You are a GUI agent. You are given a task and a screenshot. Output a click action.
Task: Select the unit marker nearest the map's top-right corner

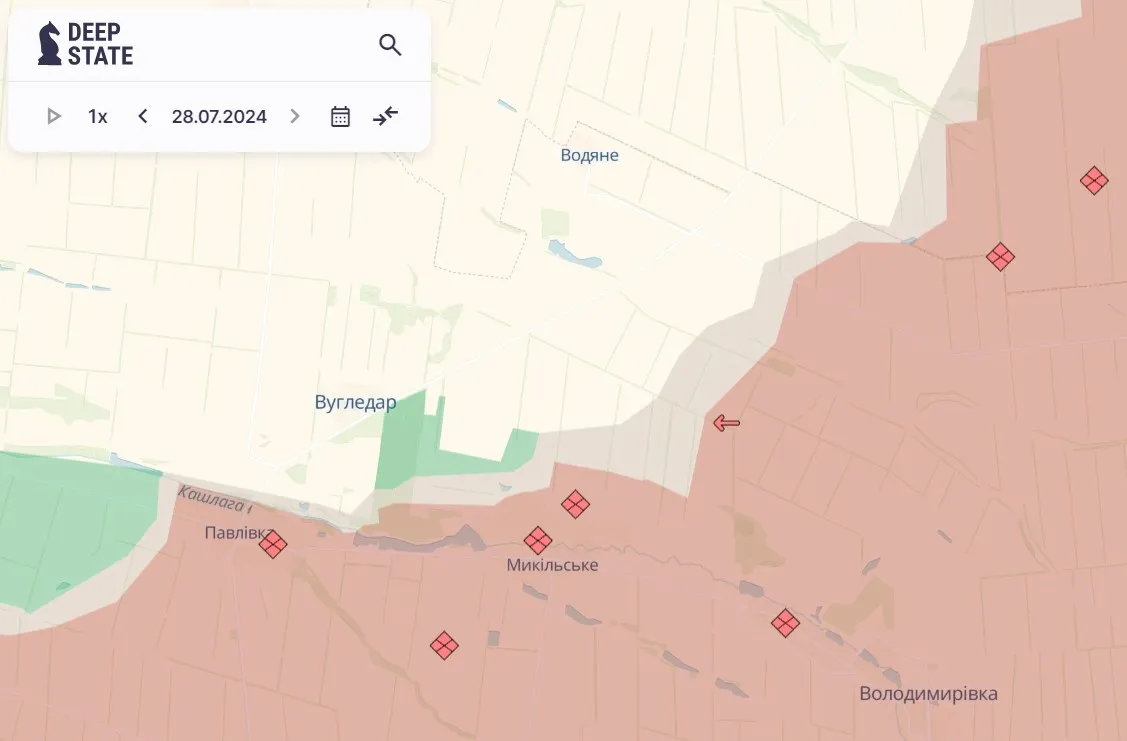[x=1094, y=181]
